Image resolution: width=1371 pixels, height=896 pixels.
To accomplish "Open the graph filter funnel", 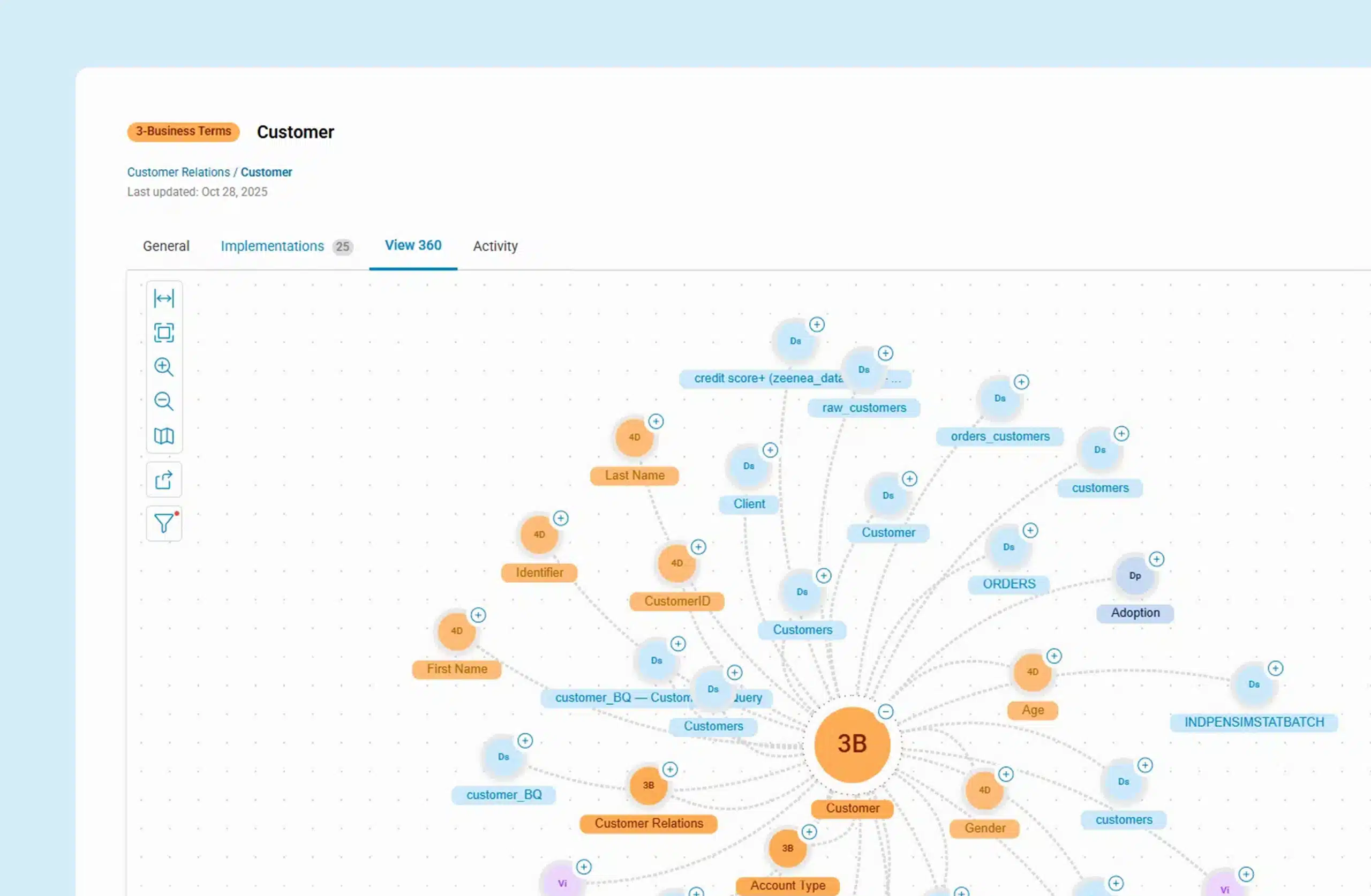I will (x=163, y=523).
